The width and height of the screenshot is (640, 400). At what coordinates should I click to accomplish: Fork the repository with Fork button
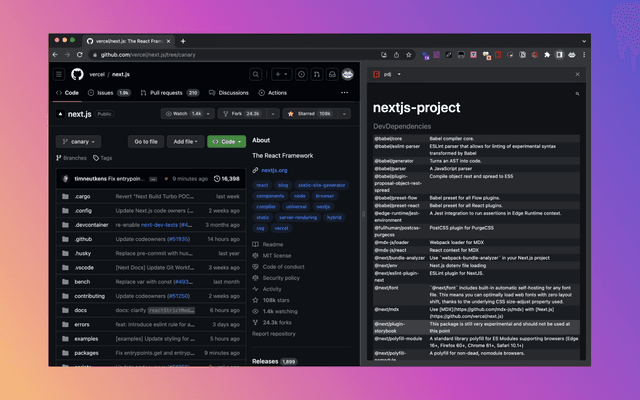[242, 114]
